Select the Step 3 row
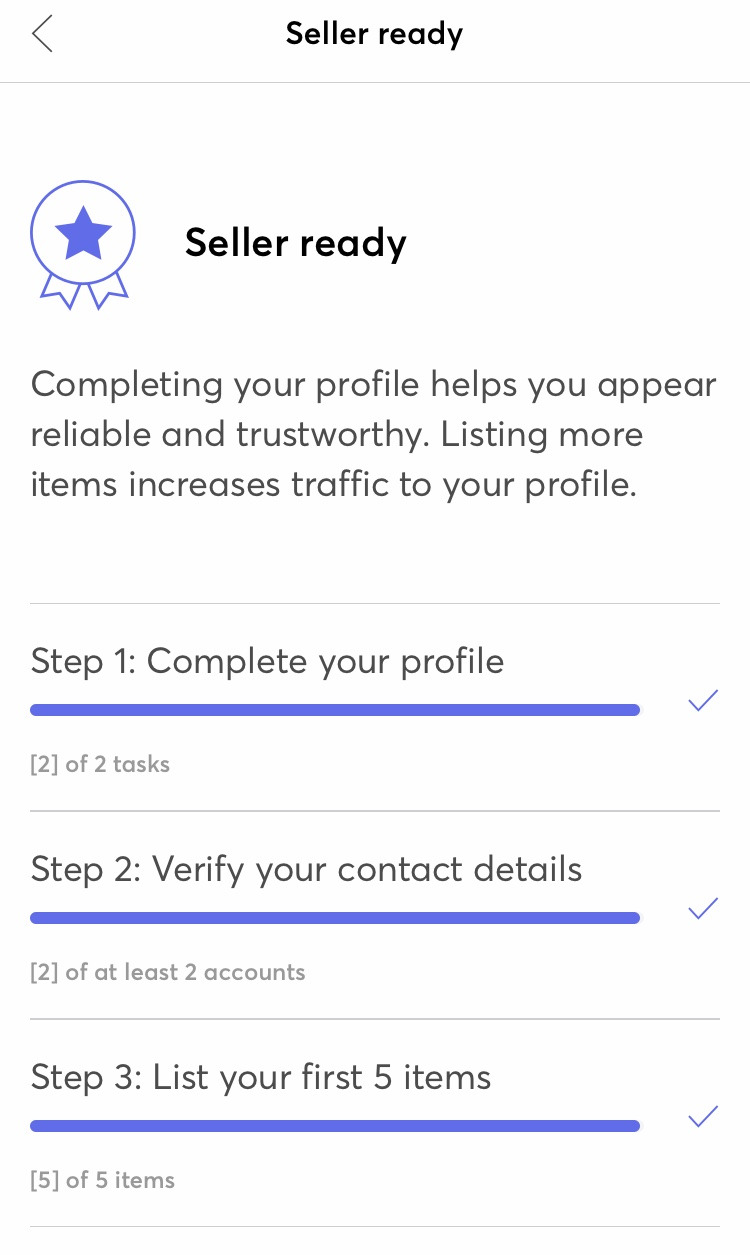 (375, 1124)
